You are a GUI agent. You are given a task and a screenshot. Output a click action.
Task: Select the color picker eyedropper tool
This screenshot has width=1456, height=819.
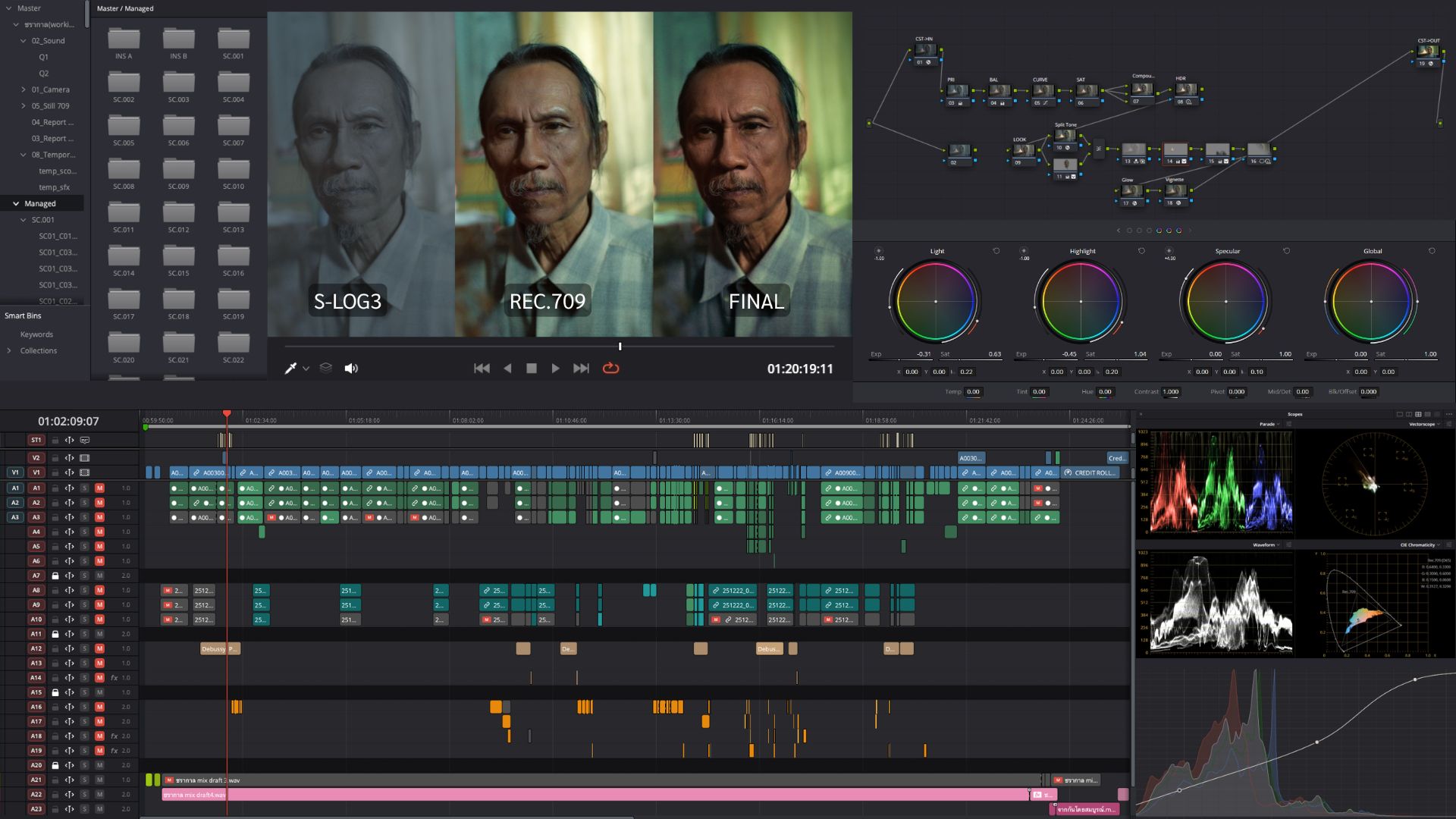(x=290, y=368)
